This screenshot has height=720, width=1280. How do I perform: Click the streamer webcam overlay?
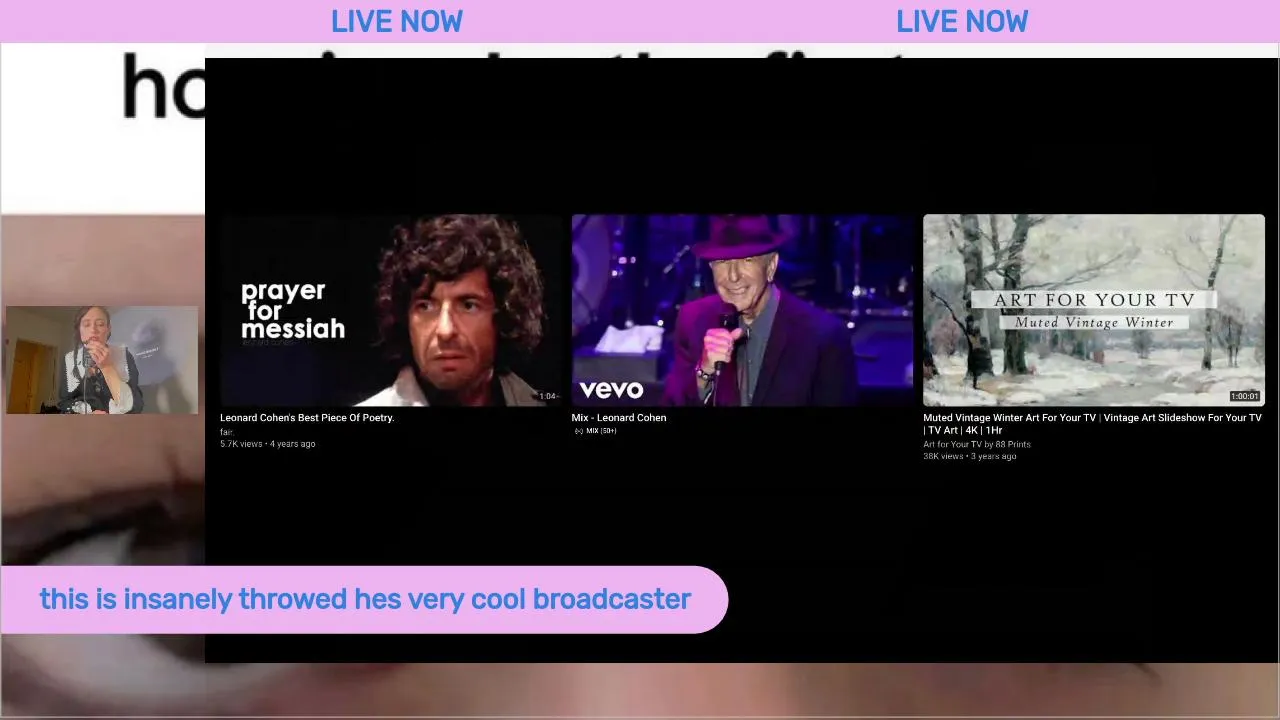[102, 360]
